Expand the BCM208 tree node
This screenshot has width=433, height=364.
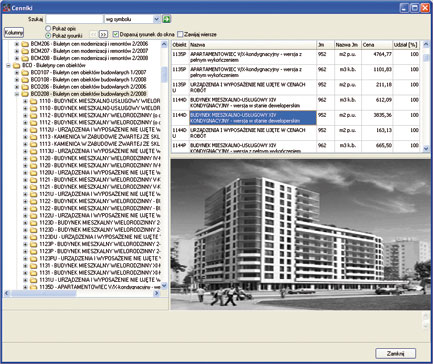pos(17,58)
